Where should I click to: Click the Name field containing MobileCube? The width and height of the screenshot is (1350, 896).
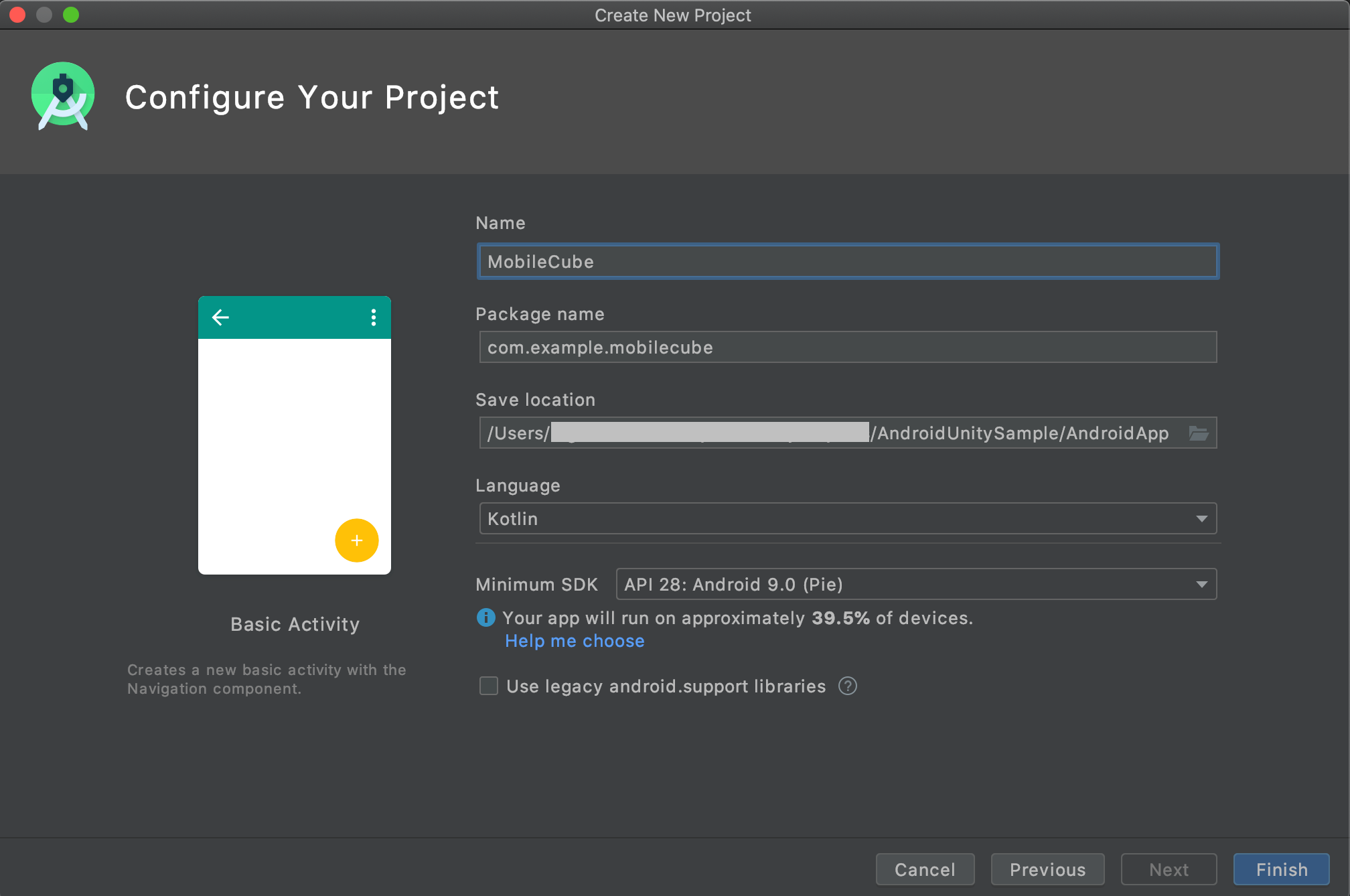(847, 262)
